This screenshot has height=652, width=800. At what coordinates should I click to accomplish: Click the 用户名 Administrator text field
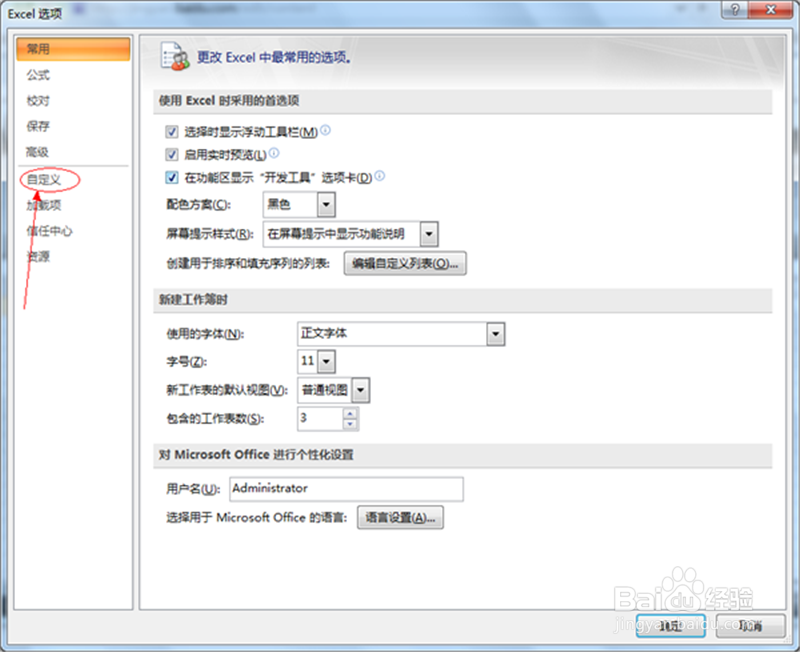tap(346, 489)
